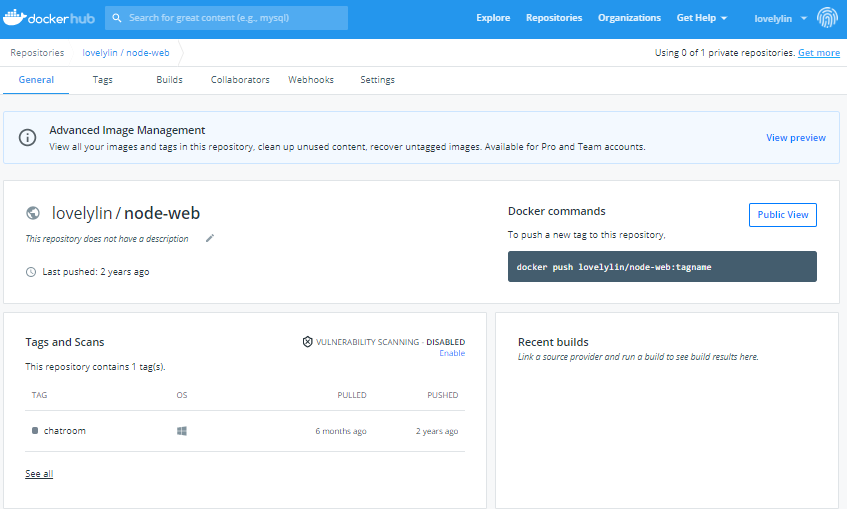Click the Docker Hub whale logo

point(49,18)
